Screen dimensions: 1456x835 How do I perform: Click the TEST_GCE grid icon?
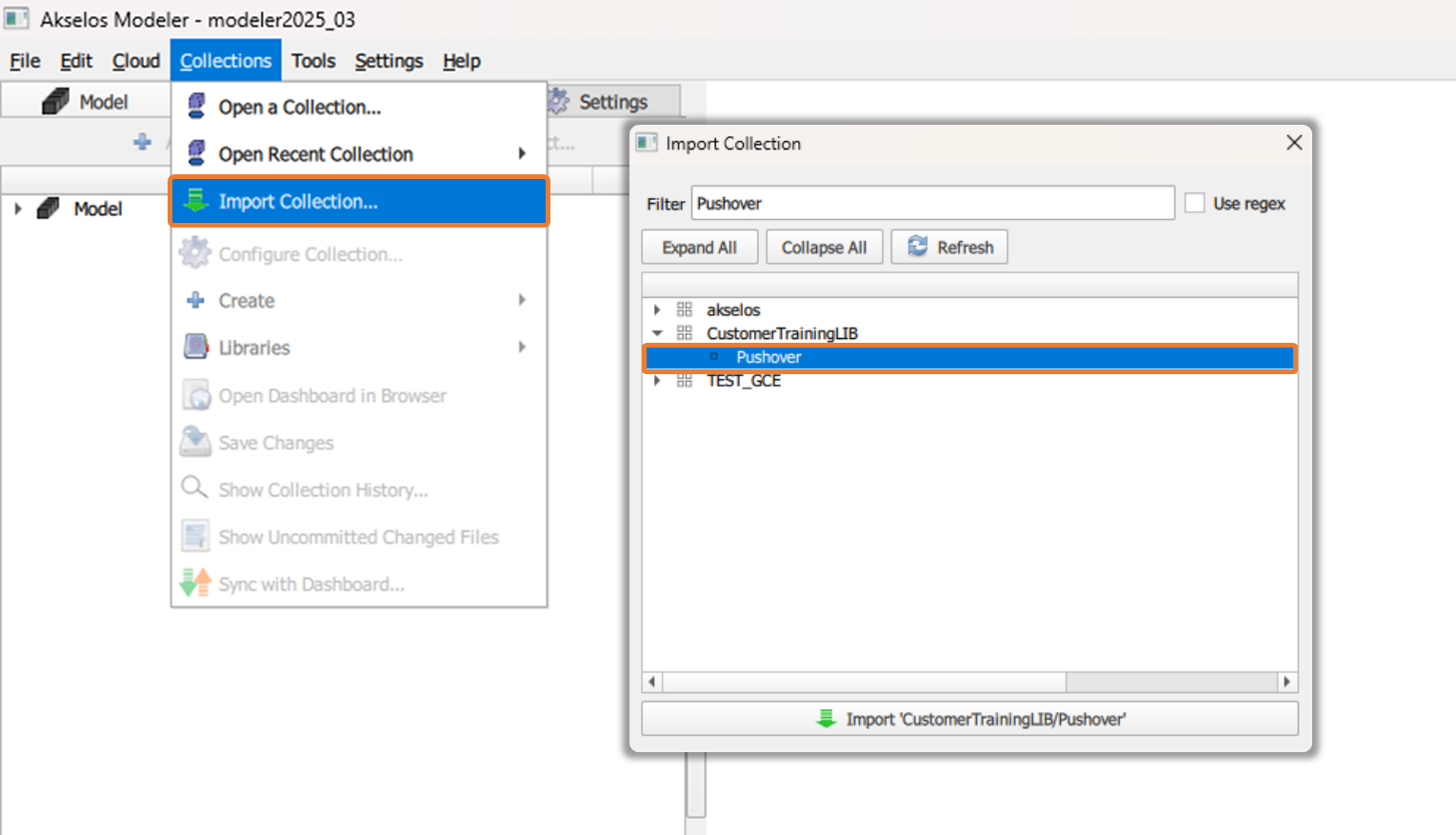pyautogui.click(x=684, y=381)
